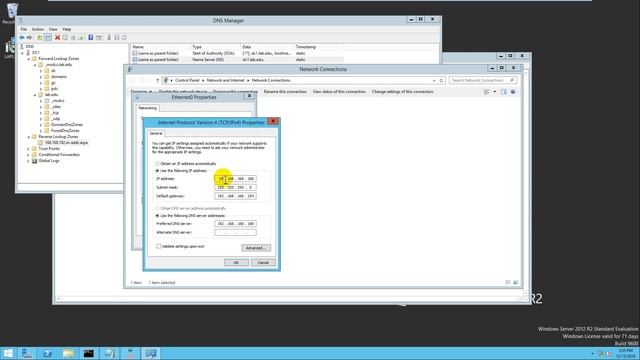The height and width of the screenshot is (360, 640).
Task: Click show/hide console tree toolbar icon
Action: coord(48,38)
